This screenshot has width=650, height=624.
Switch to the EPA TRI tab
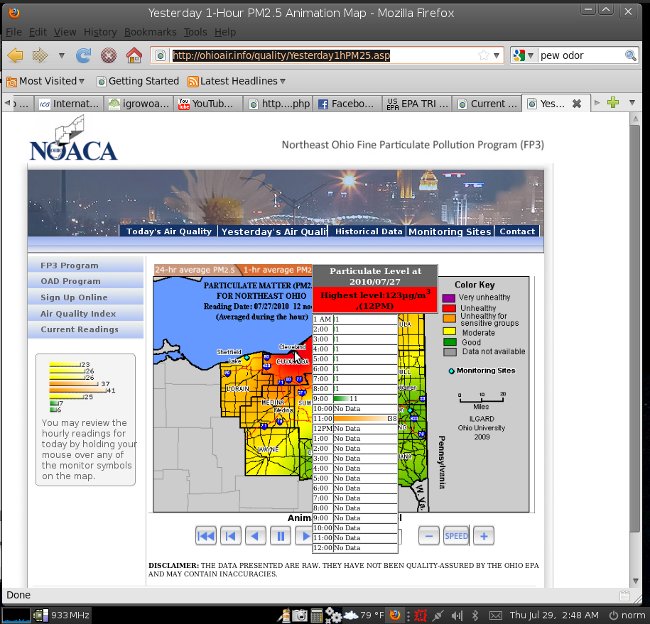(x=417, y=104)
